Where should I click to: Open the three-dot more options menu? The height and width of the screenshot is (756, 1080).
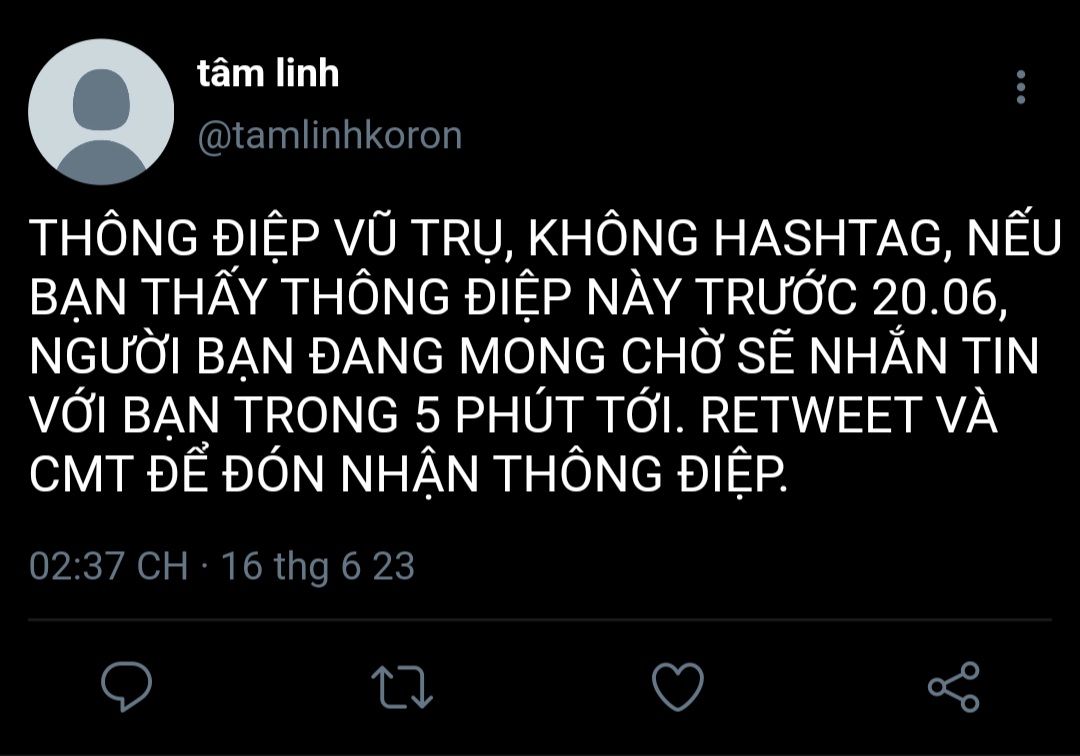click(x=1021, y=87)
